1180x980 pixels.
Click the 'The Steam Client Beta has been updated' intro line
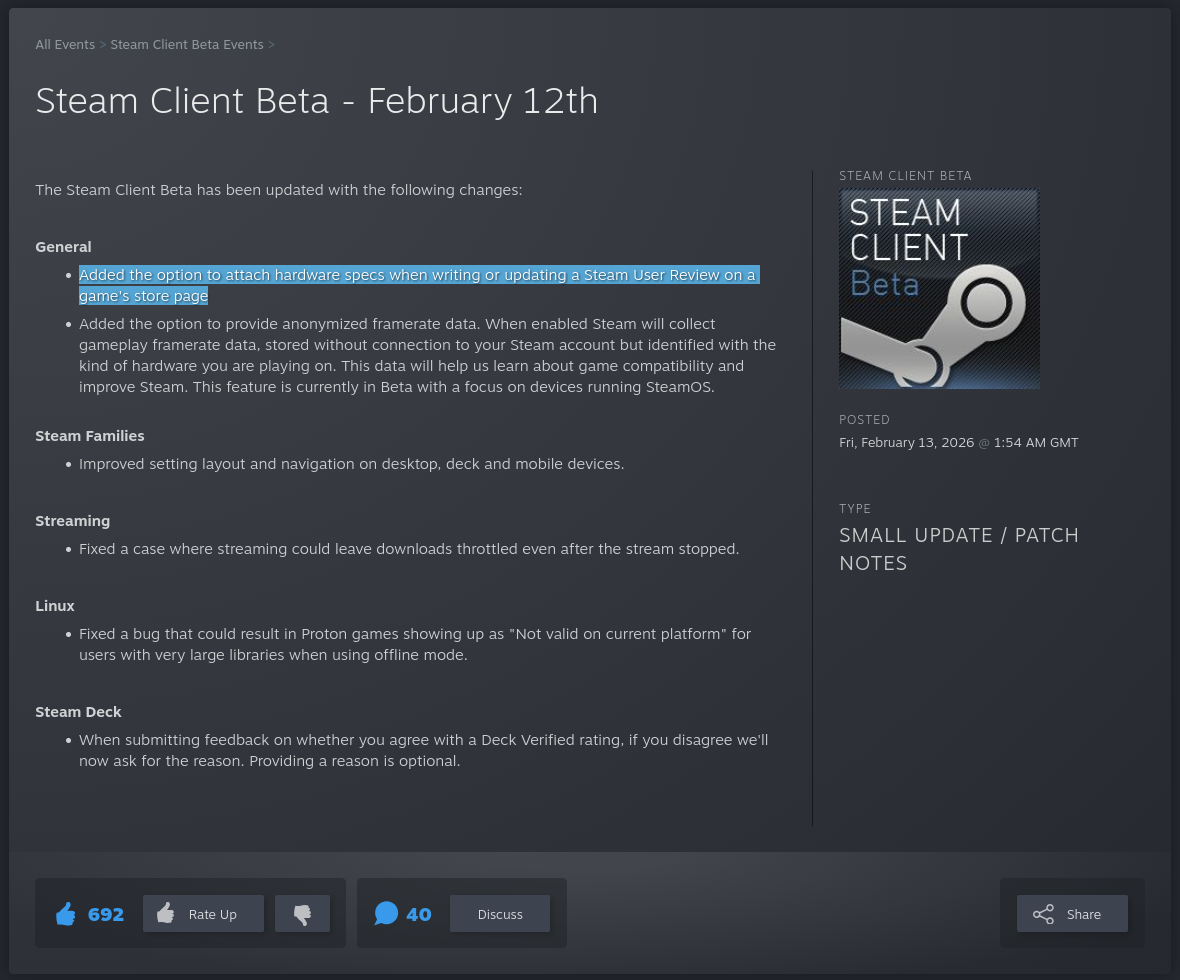278,190
